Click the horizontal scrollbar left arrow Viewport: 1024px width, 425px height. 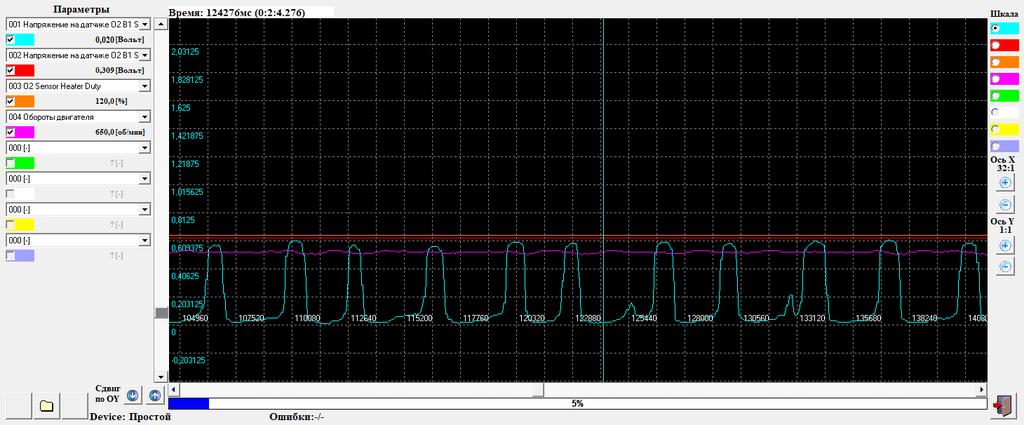coord(175,389)
